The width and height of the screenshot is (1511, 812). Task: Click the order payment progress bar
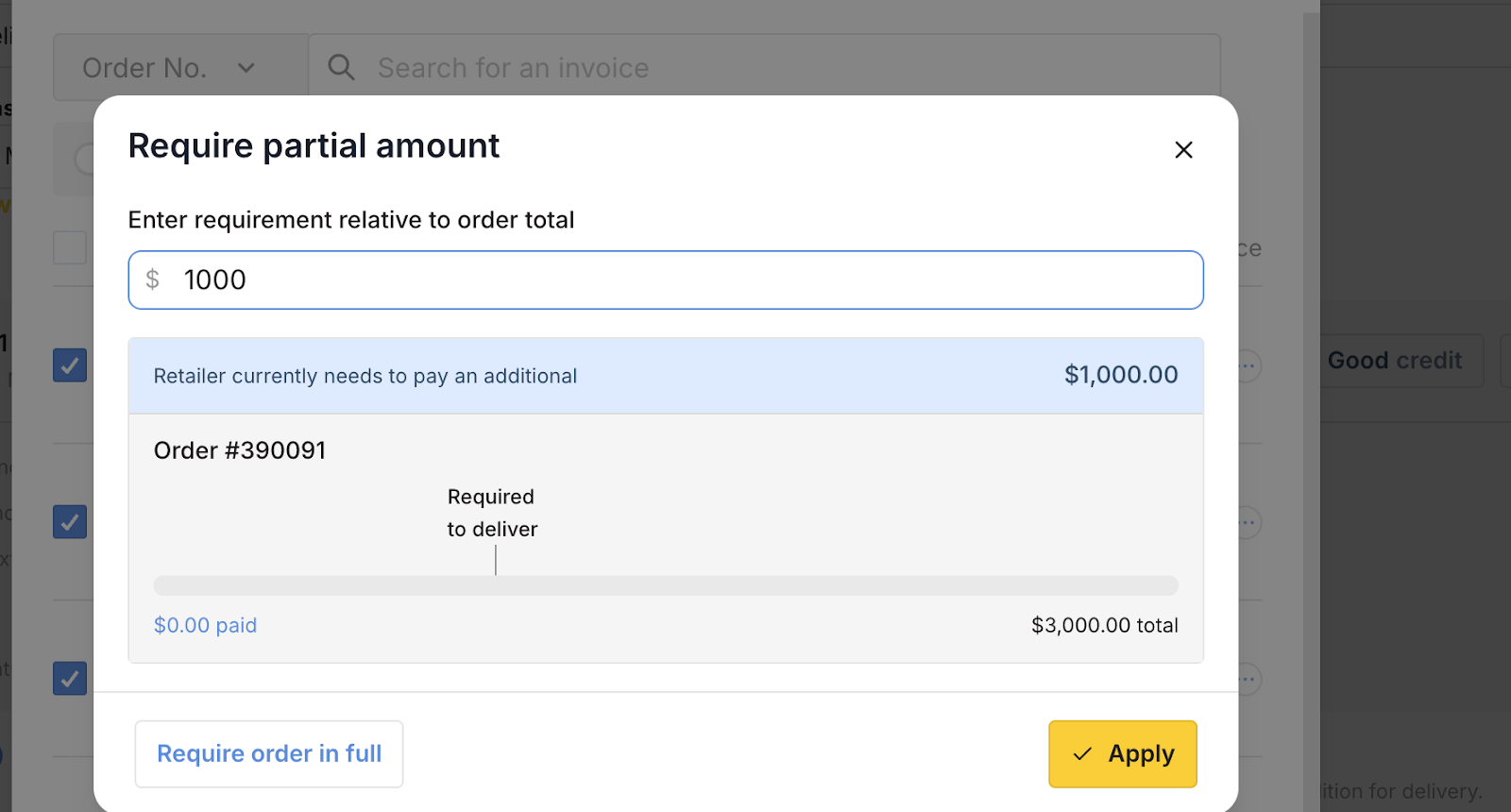click(666, 585)
